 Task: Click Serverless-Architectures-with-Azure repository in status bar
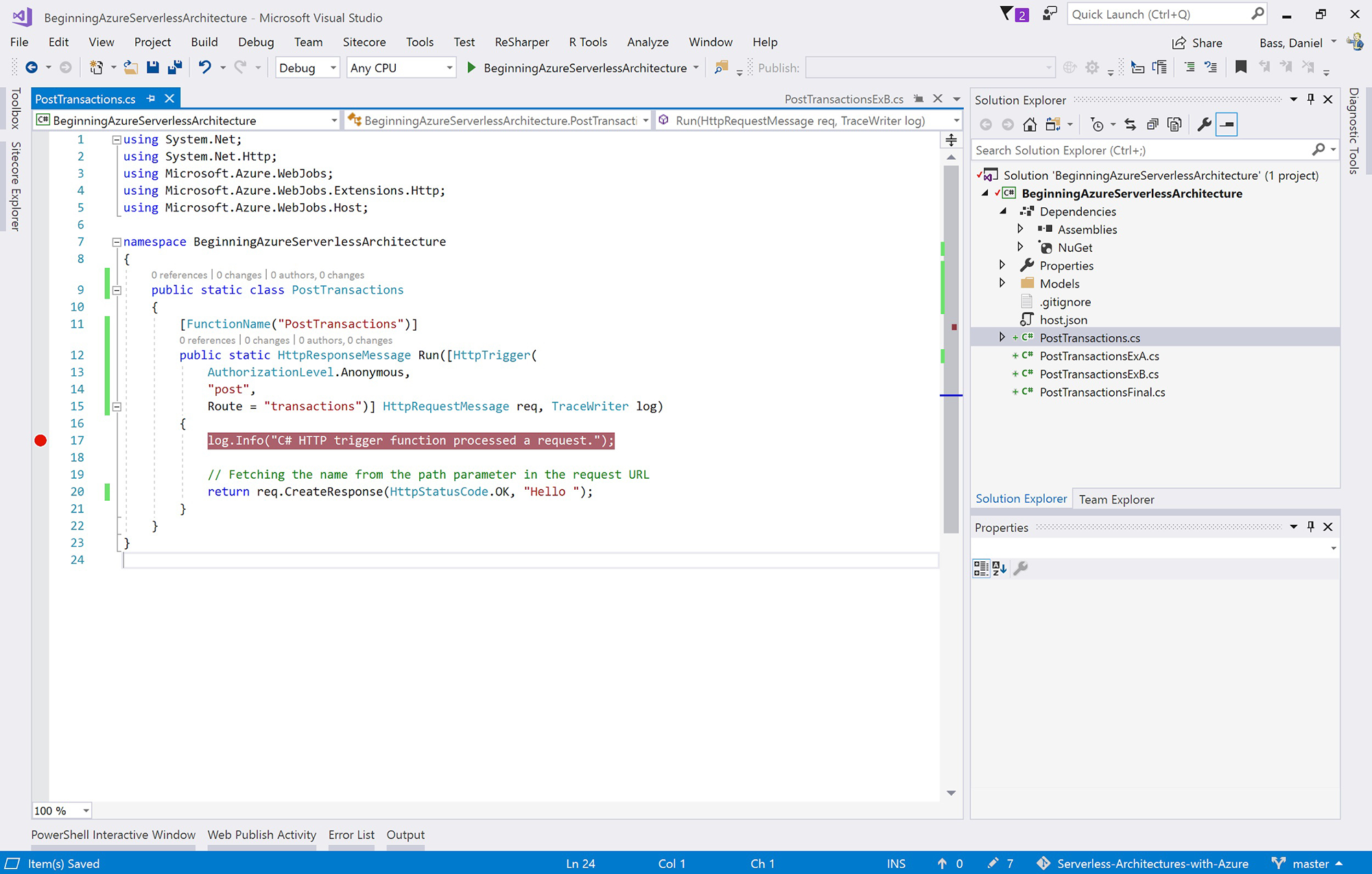[x=1143, y=864]
